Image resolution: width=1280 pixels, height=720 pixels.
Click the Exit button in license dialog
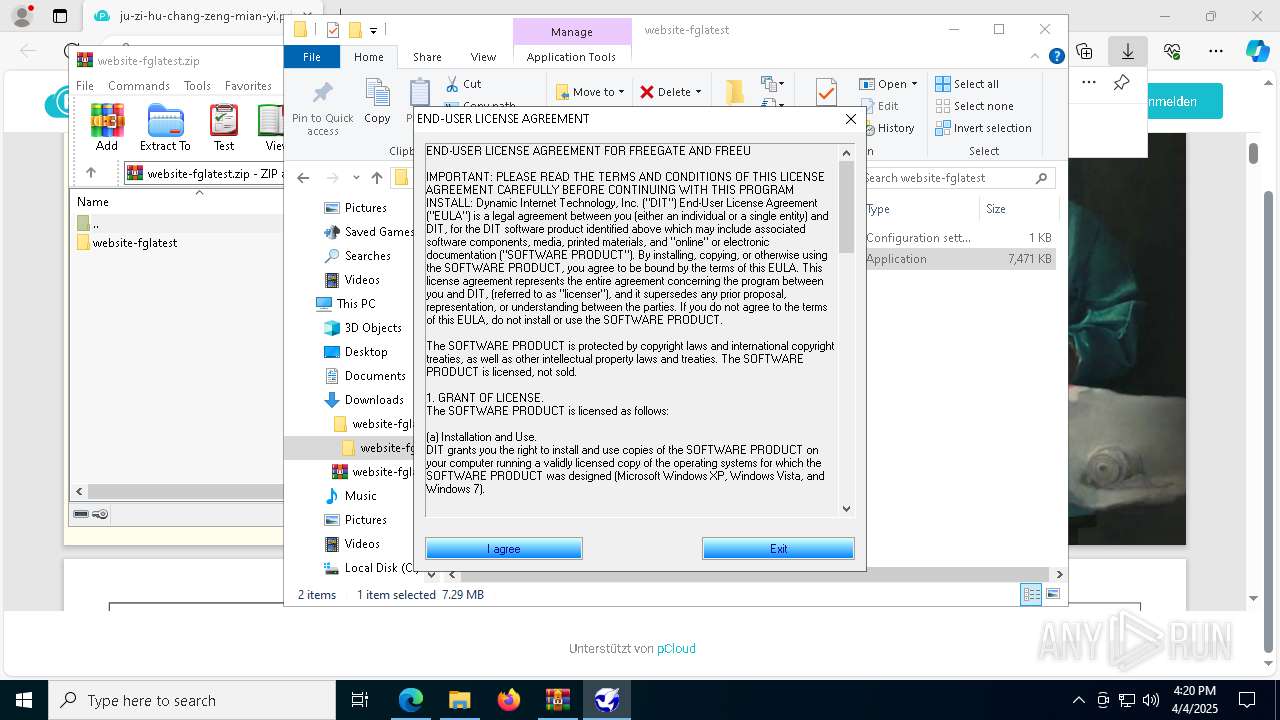pos(778,549)
